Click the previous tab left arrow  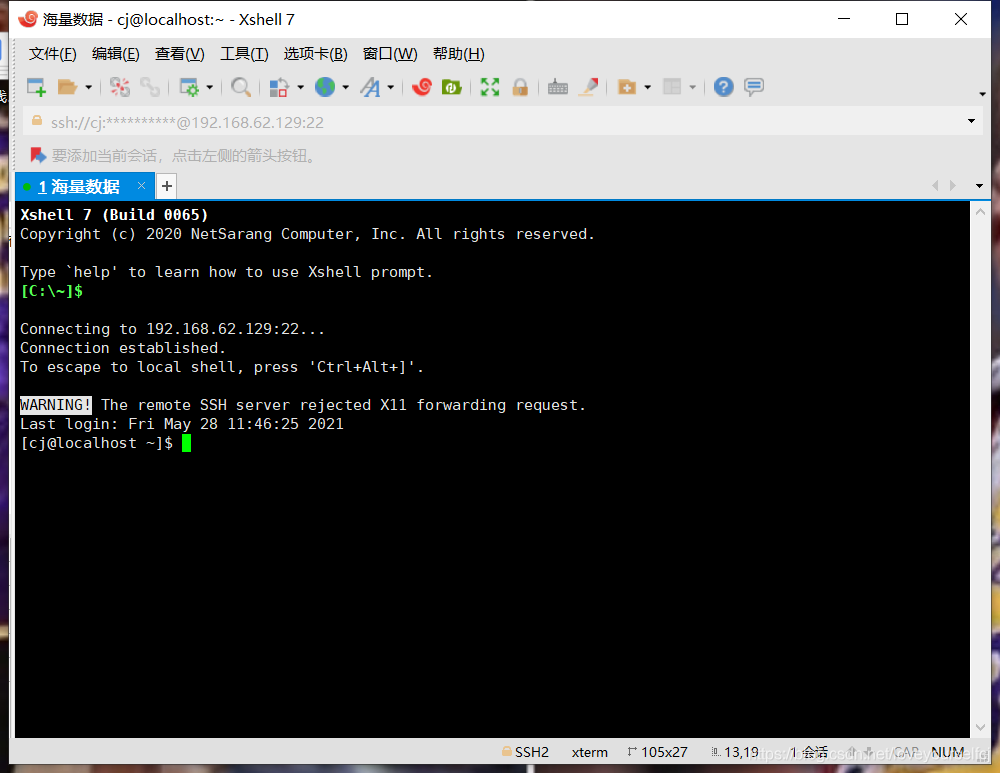[x=936, y=186]
